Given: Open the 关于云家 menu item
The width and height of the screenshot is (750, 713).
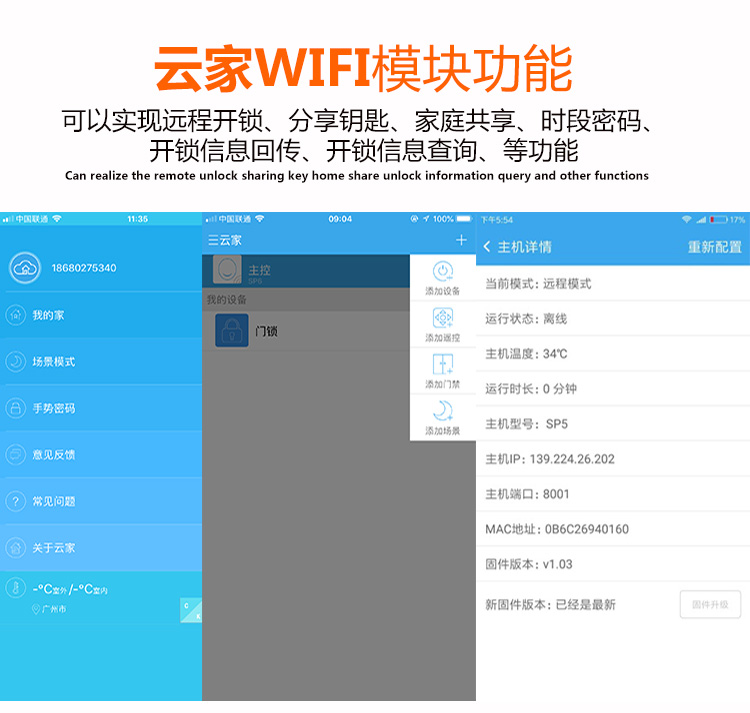Looking at the screenshot, I should point(101,548).
